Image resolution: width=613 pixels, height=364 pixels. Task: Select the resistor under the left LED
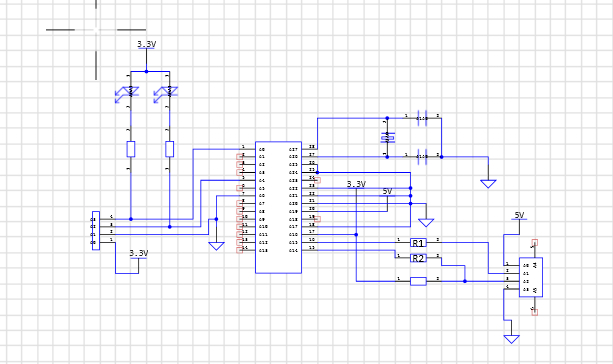click(x=131, y=149)
